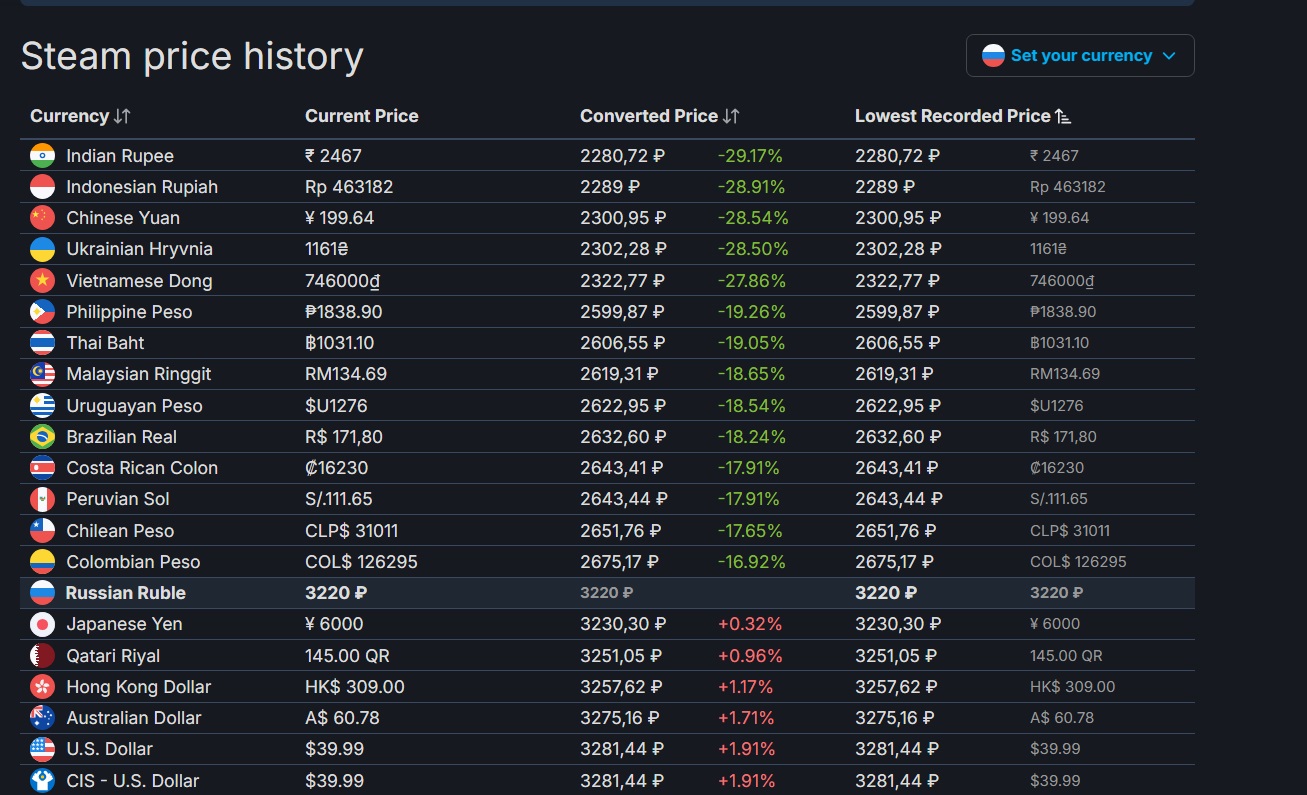Click the +0.96% Qatari Riyal difference

click(x=750, y=656)
